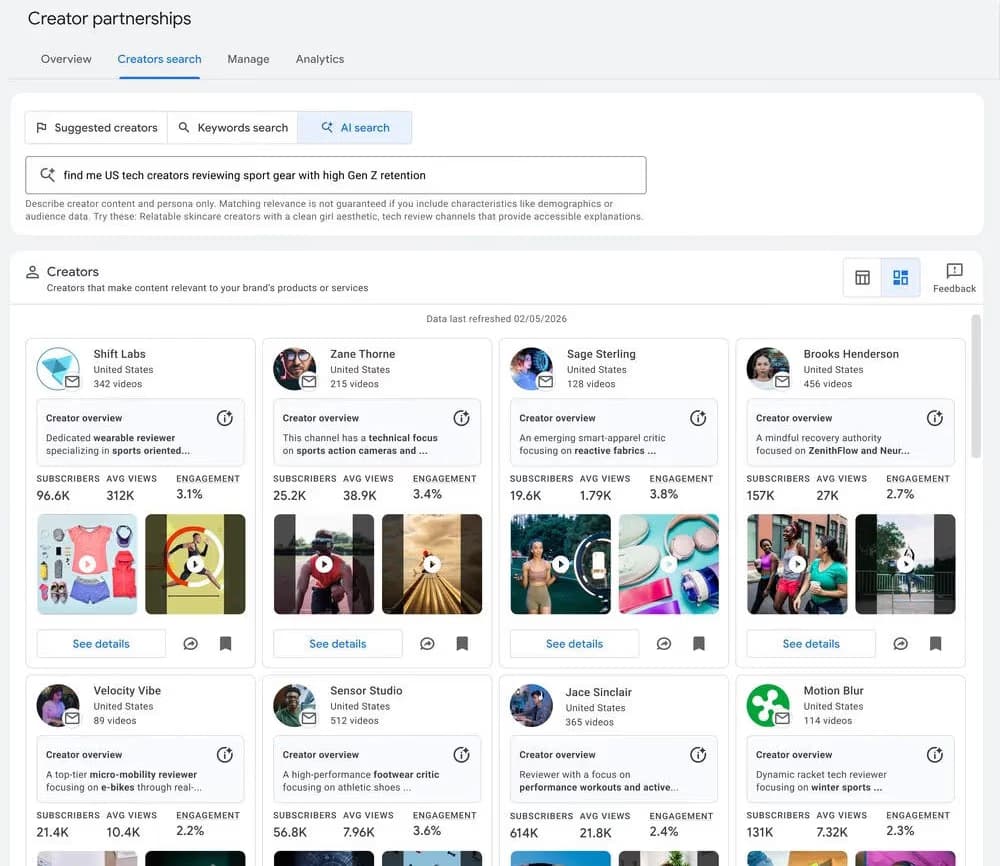This screenshot has height=866, width=1000.
Task: Play Sage Sterling jogging woman video
Action: pos(560,564)
